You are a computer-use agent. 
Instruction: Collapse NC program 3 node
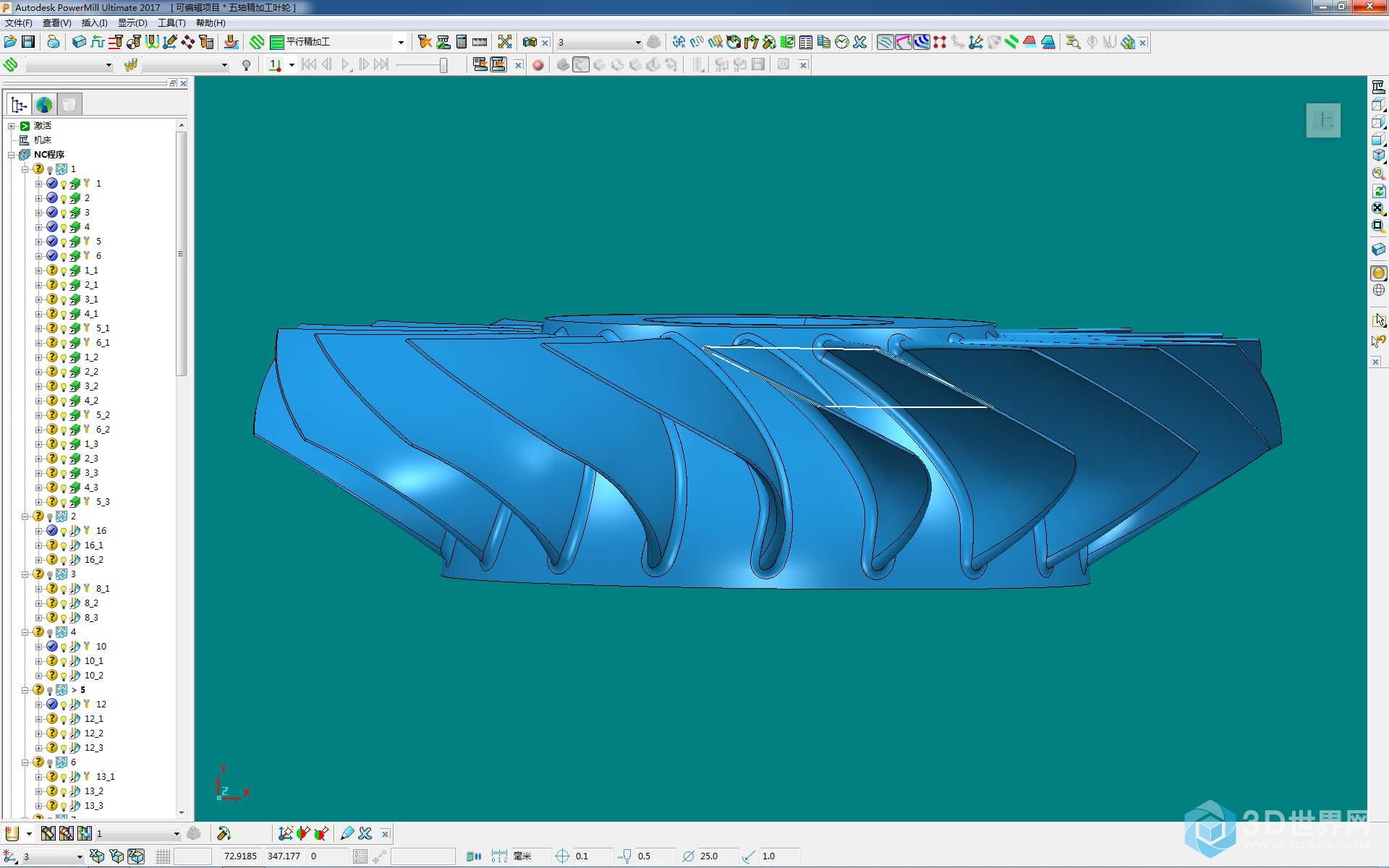(x=25, y=574)
